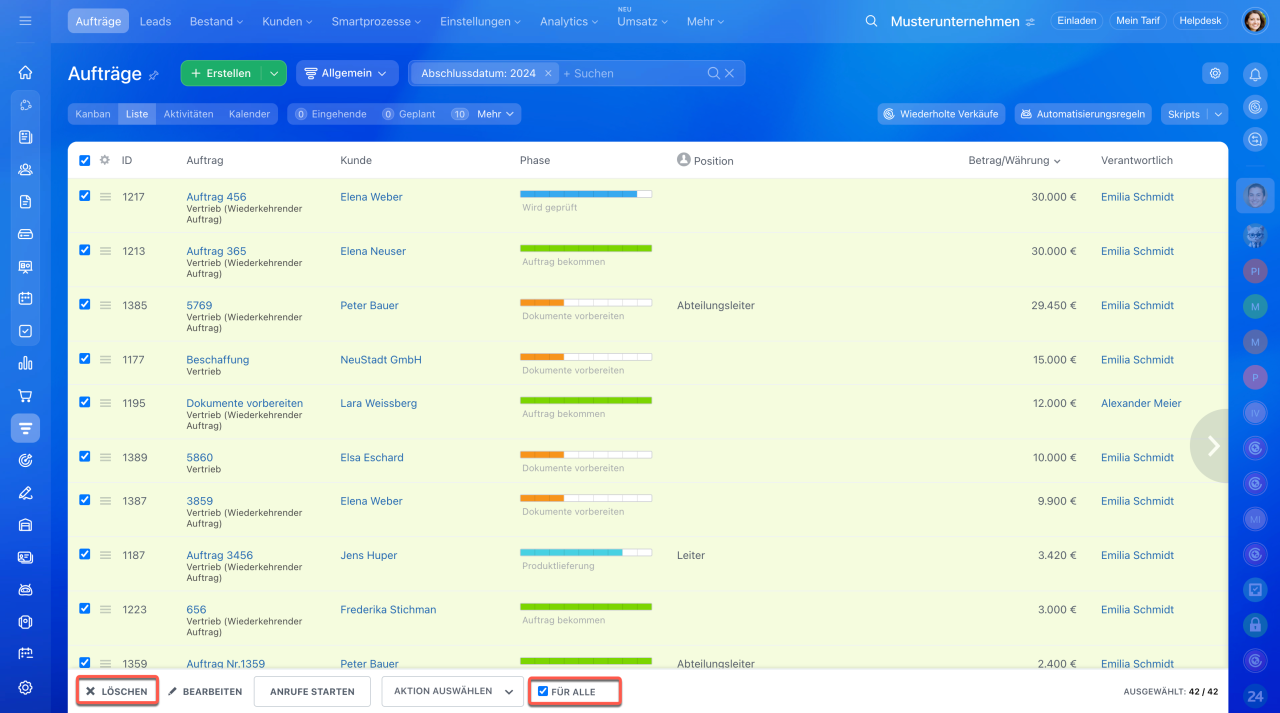This screenshot has height=713, width=1280.
Task: Open the Aufträge tab in the top menu
Action: (x=98, y=21)
